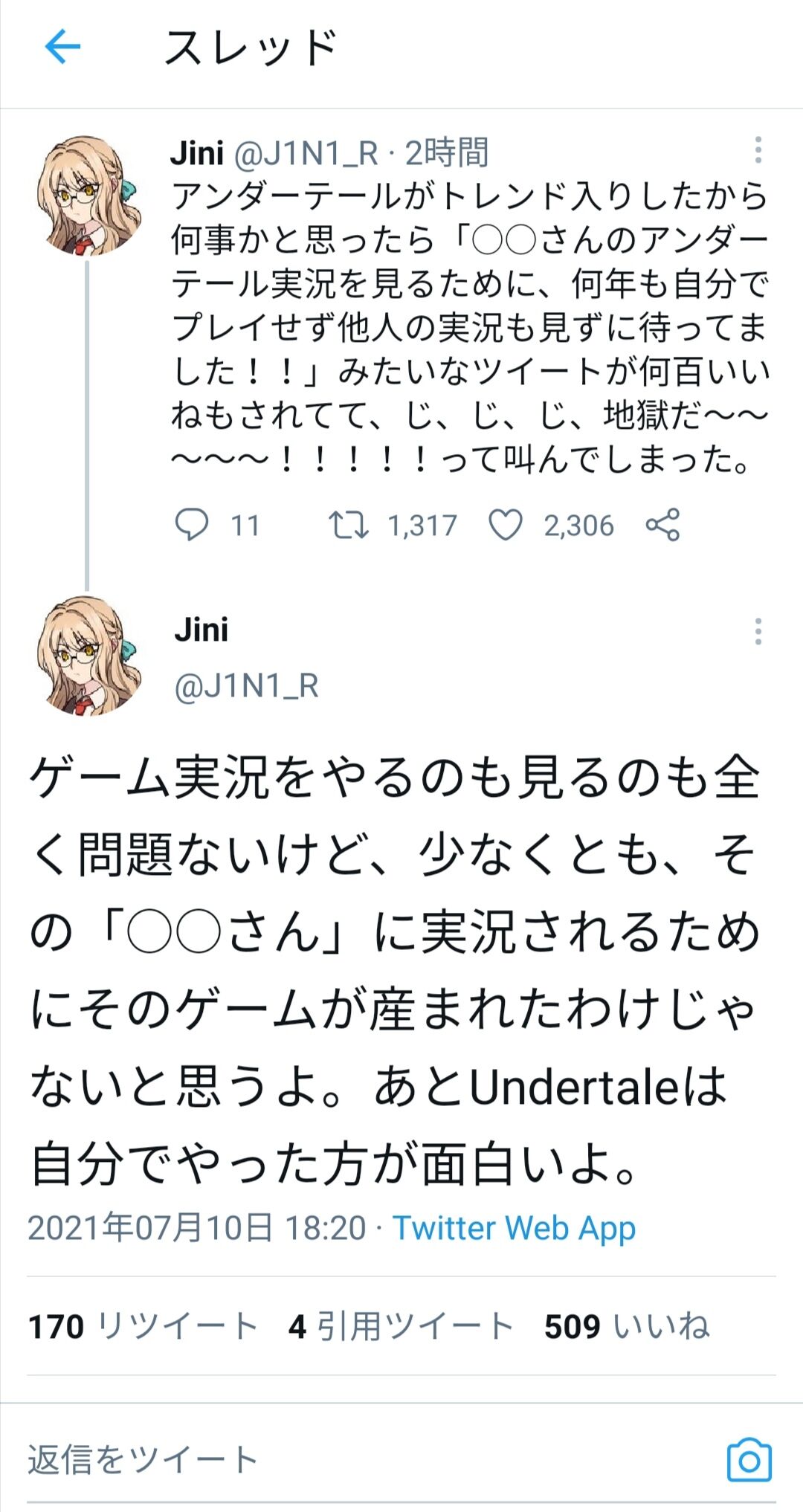Select the スレッド header title

coord(251,48)
